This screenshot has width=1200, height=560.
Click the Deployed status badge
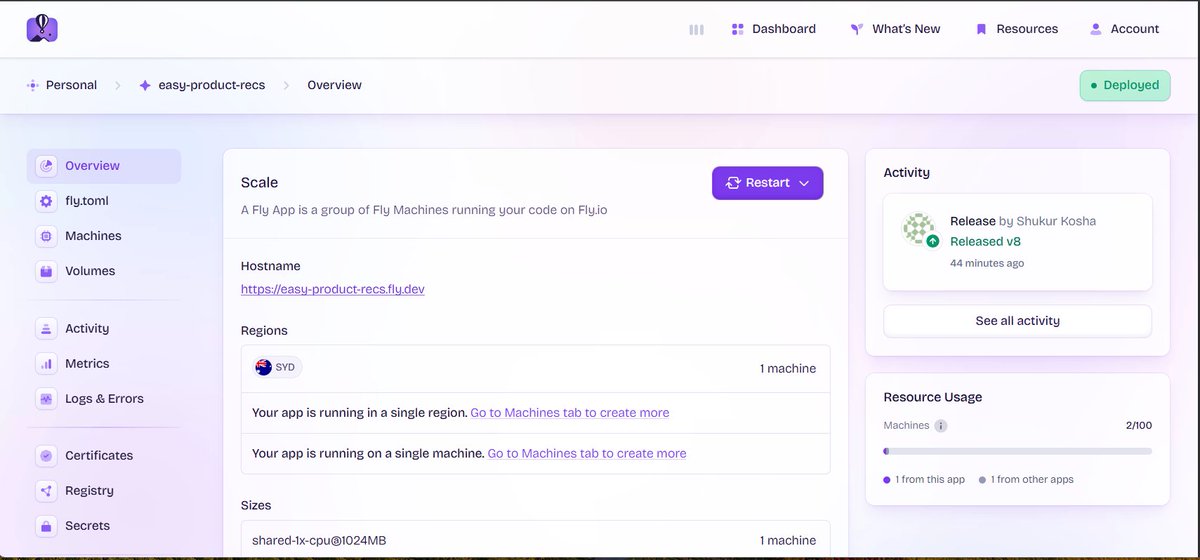(x=1125, y=85)
